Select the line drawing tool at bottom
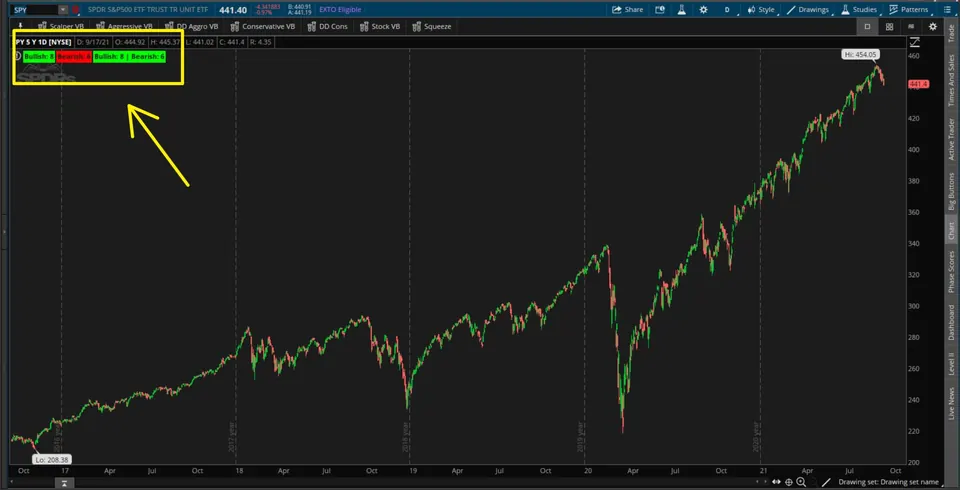The height and width of the screenshot is (490, 960). coord(826,482)
